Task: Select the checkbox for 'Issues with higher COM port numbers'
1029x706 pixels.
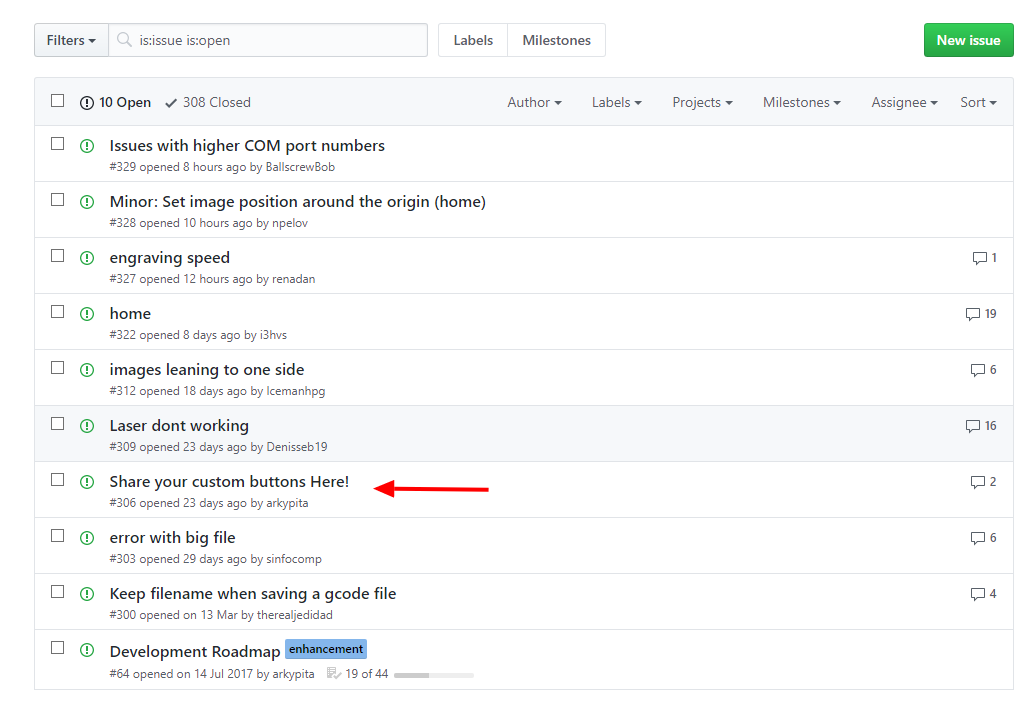Action: pos(58,144)
